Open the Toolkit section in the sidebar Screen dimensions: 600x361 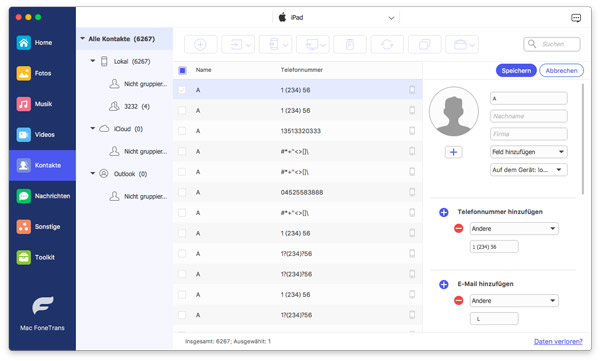(x=42, y=257)
